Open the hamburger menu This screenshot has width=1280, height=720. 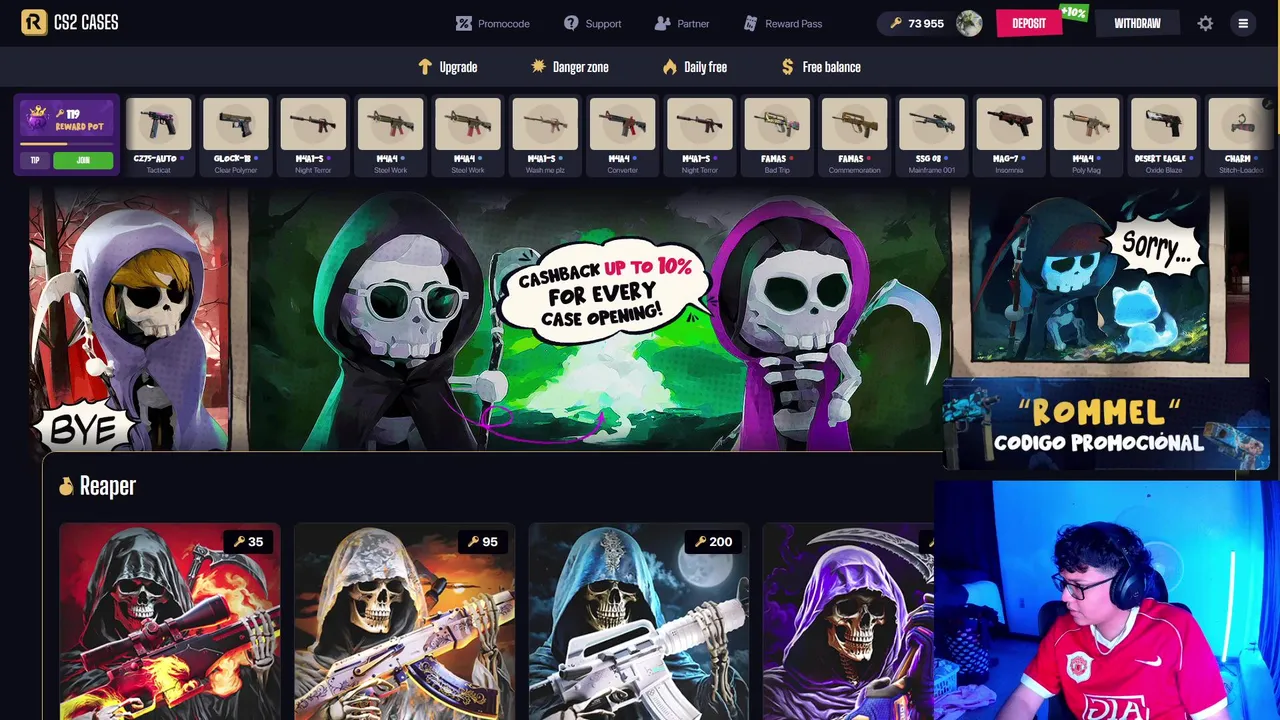coord(1243,23)
